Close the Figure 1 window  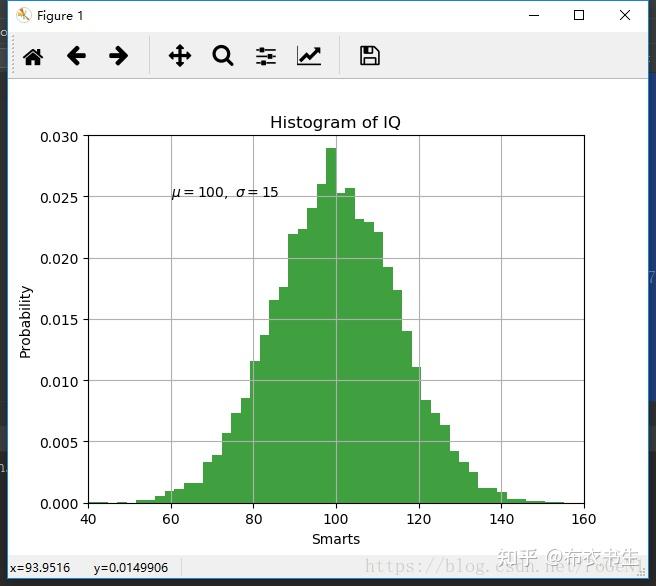pos(625,15)
